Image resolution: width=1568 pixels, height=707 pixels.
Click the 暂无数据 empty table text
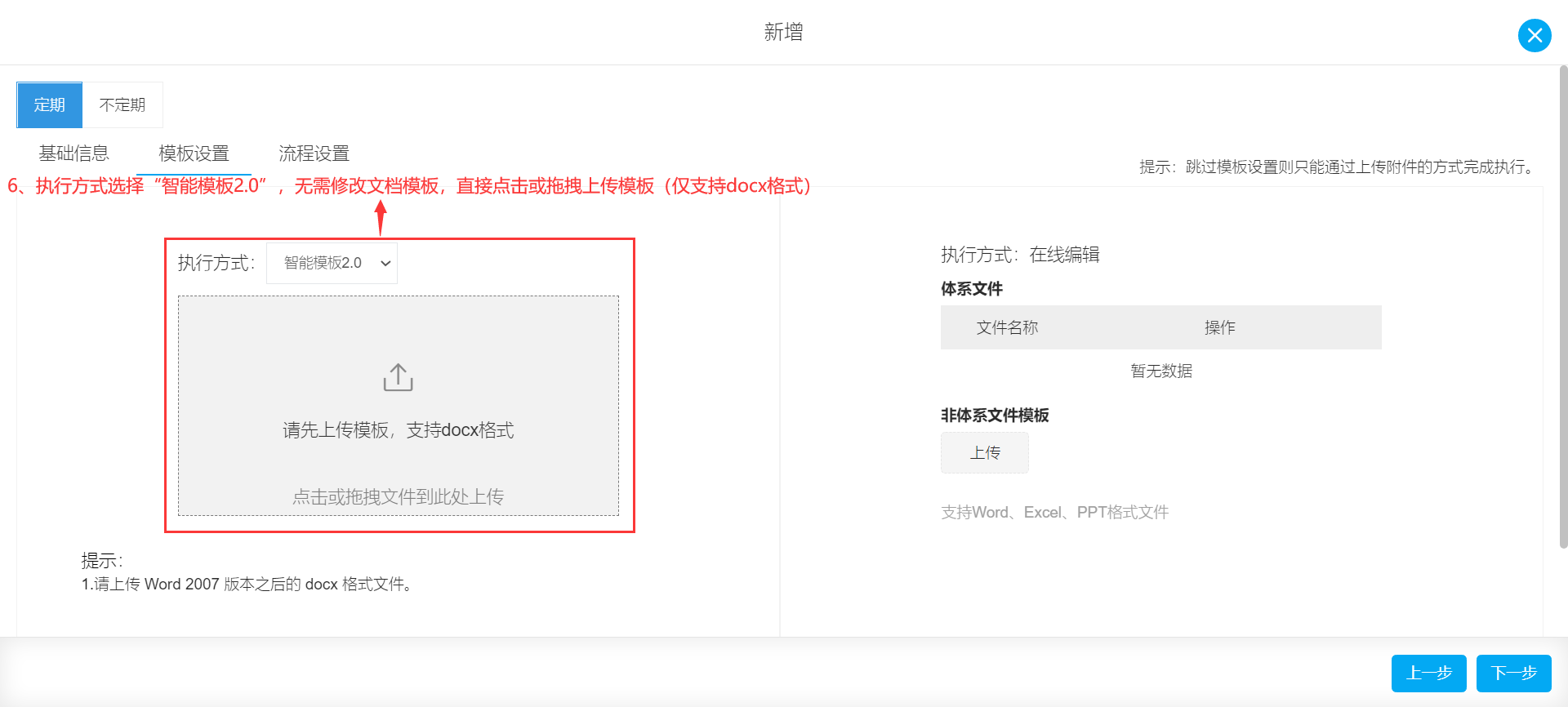(x=1161, y=371)
